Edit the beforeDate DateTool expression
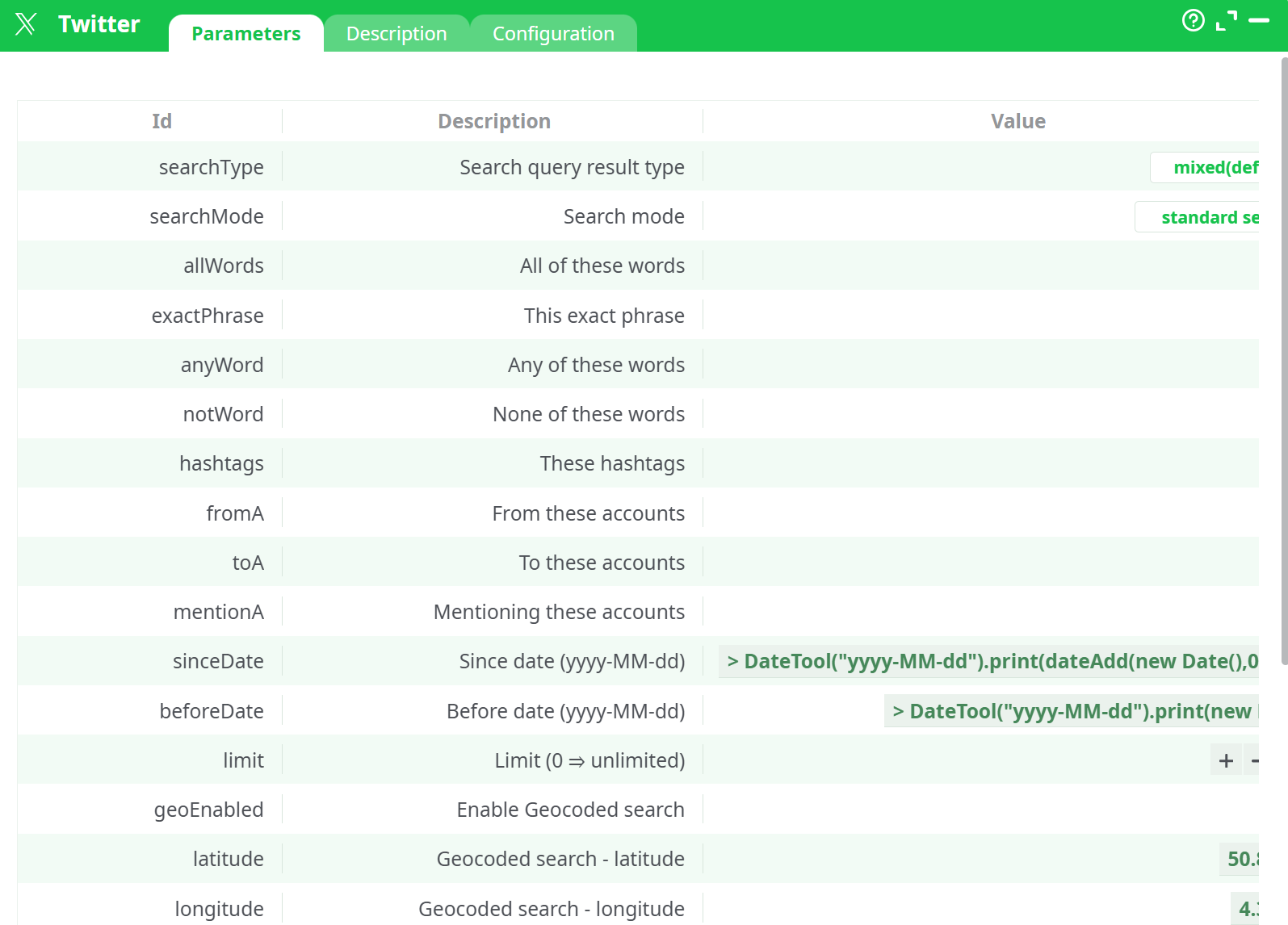This screenshot has width=1288, height=925. click(x=1072, y=711)
